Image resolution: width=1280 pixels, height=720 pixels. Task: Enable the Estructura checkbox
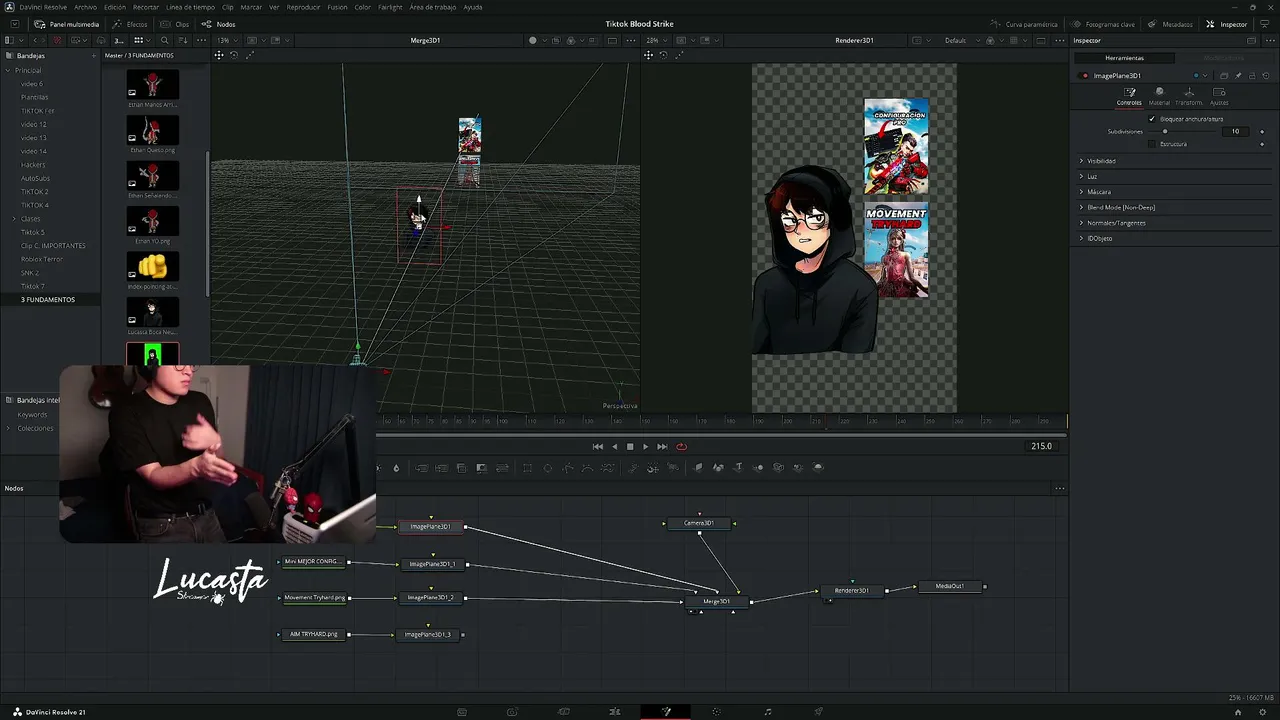click(x=1152, y=144)
